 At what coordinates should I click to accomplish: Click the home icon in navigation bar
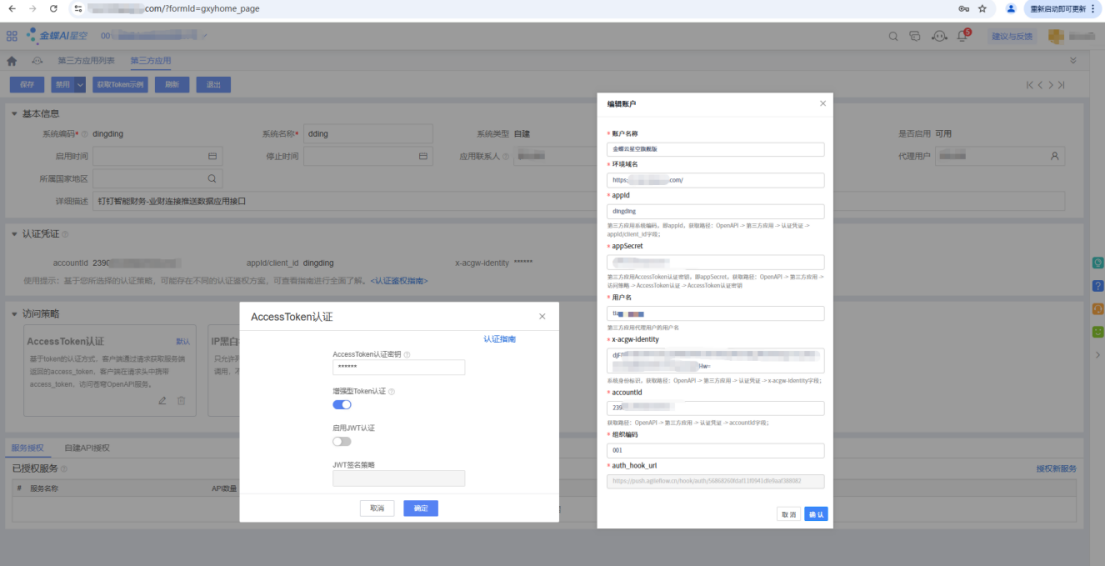tap(12, 61)
